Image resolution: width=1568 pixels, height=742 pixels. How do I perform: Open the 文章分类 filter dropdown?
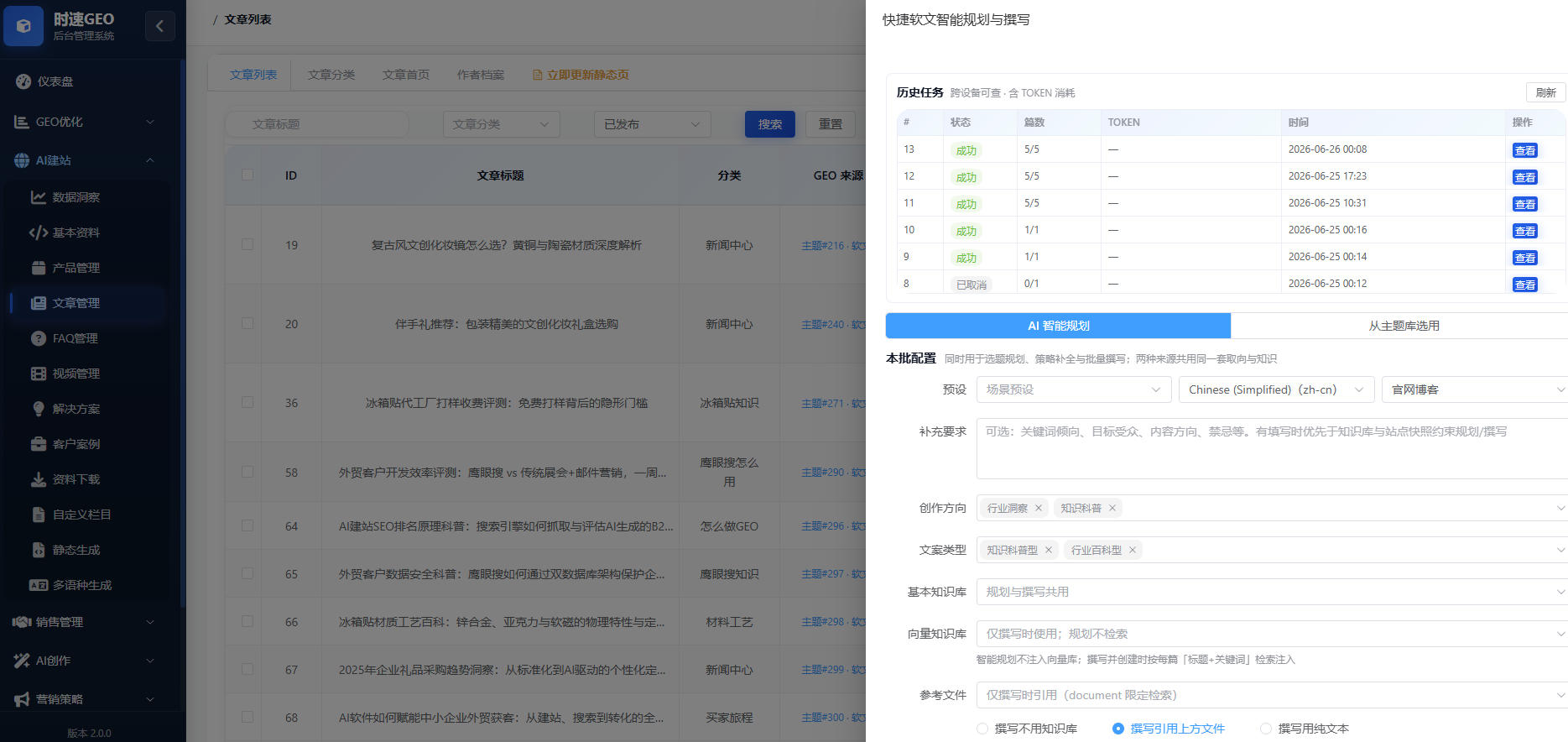pyautogui.click(x=501, y=124)
